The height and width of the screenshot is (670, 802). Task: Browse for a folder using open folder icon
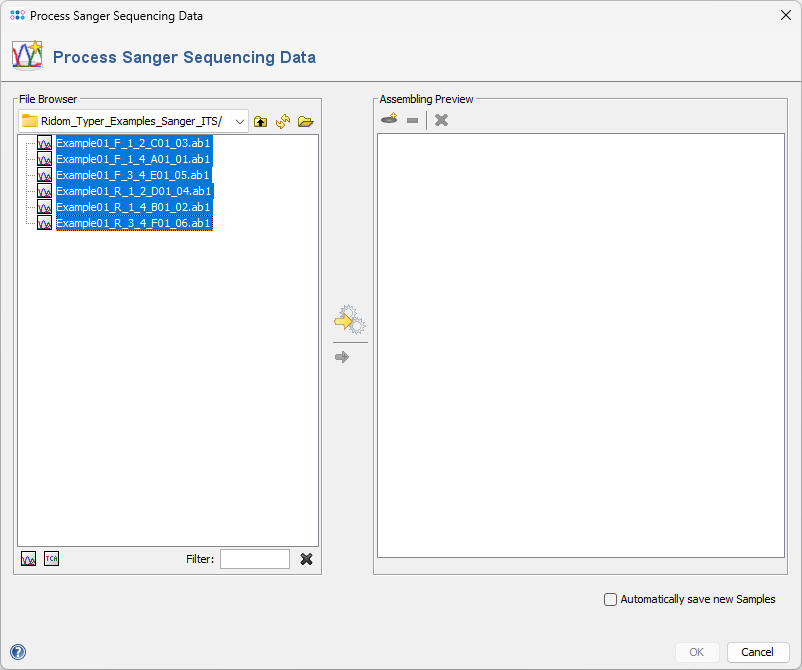[x=305, y=121]
